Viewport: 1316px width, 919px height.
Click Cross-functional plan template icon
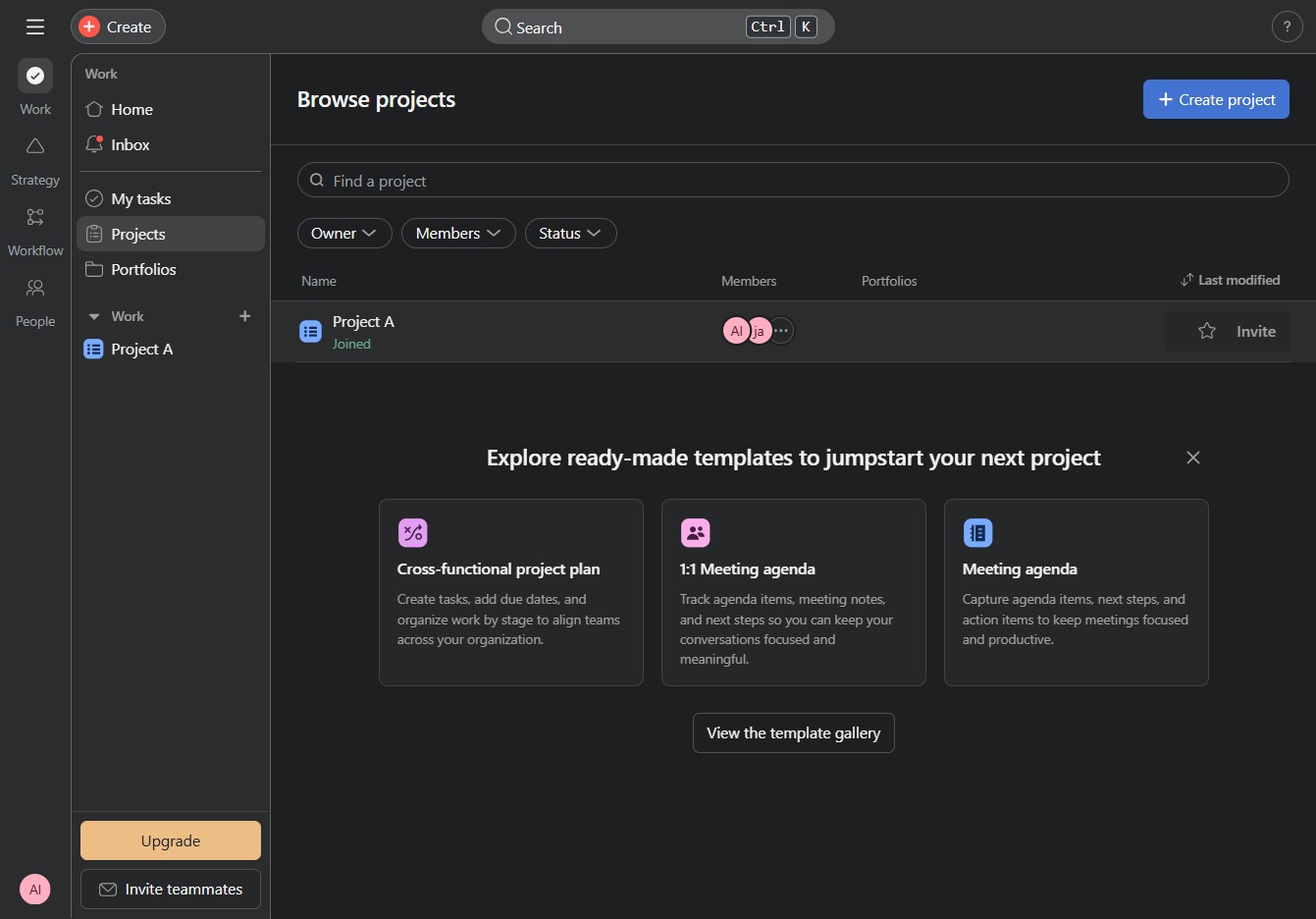coord(413,533)
